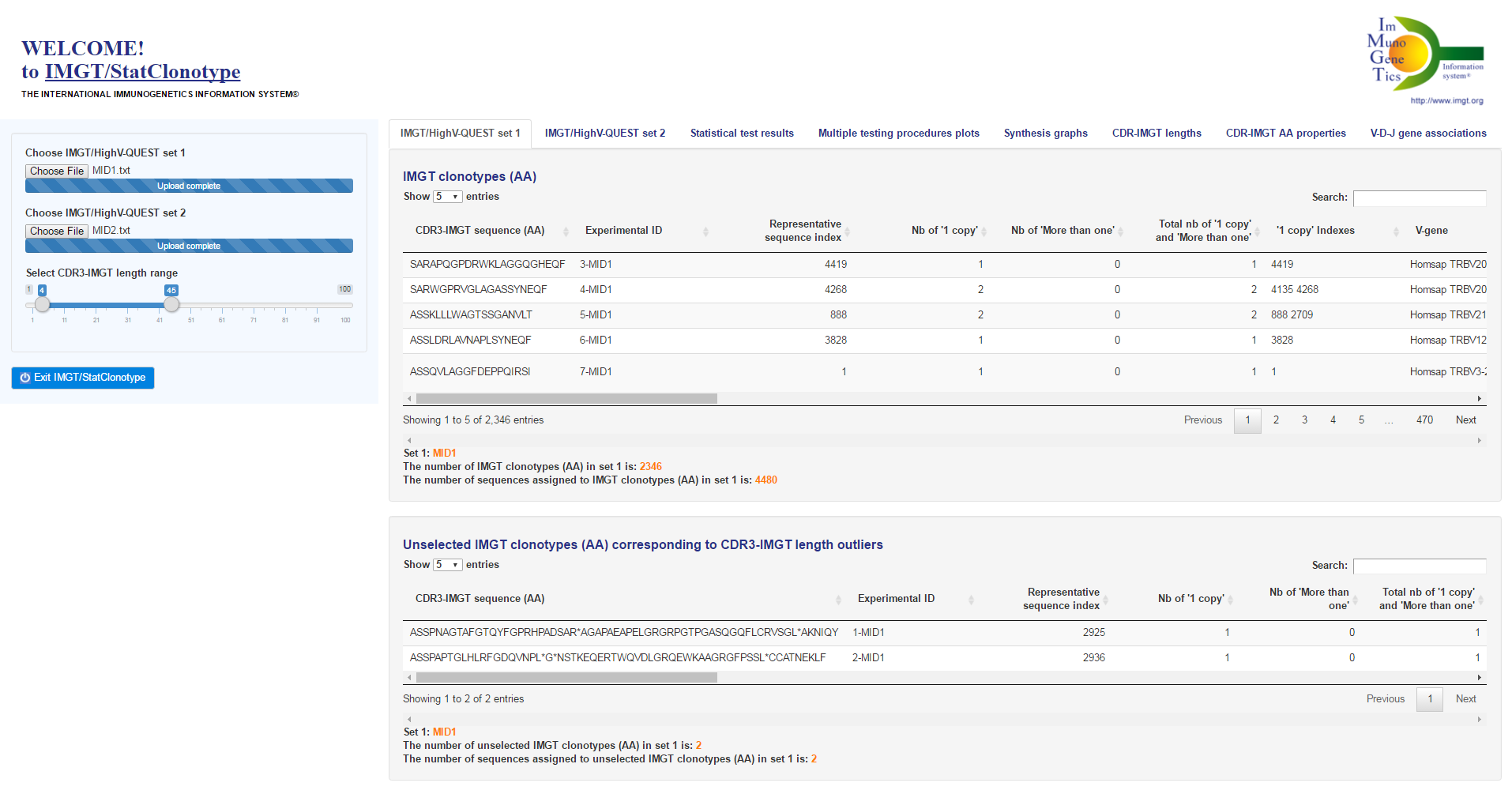This screenshot has width=1512, height=794.
Task: Click Choose File for set 2
Action: (x=57, y=231)
